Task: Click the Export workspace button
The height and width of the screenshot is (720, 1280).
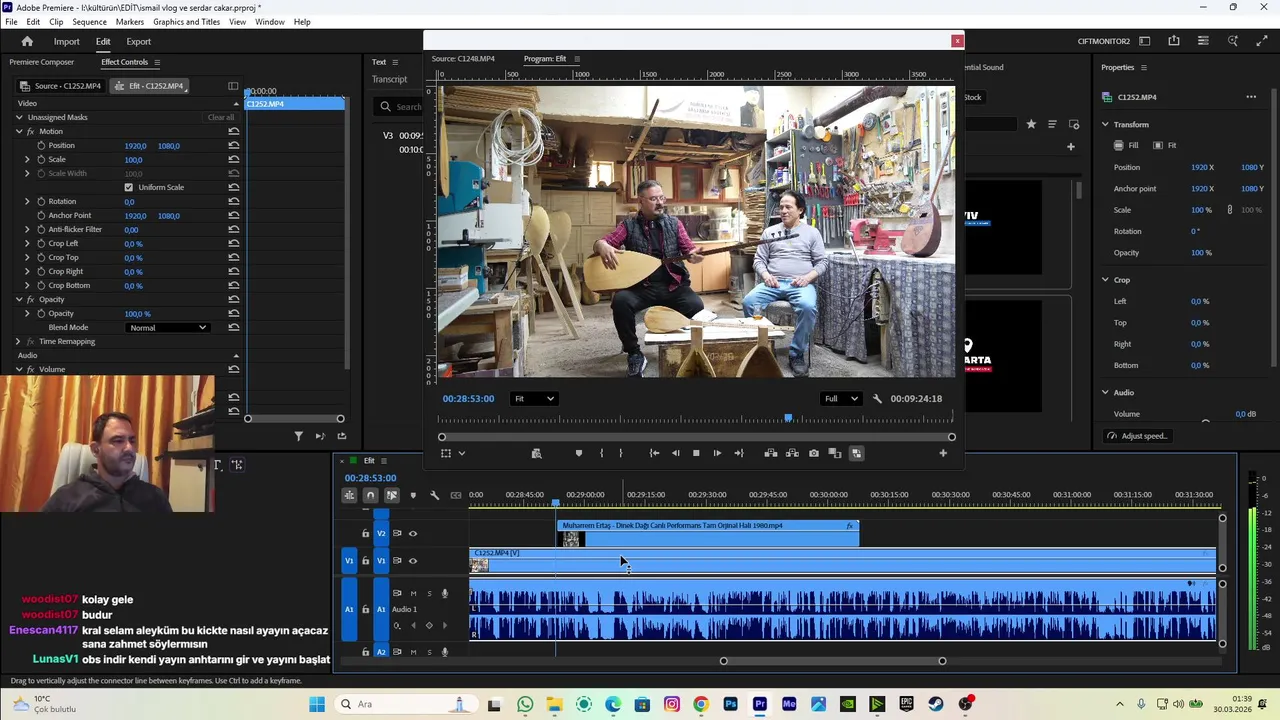Action: (138, 42)
